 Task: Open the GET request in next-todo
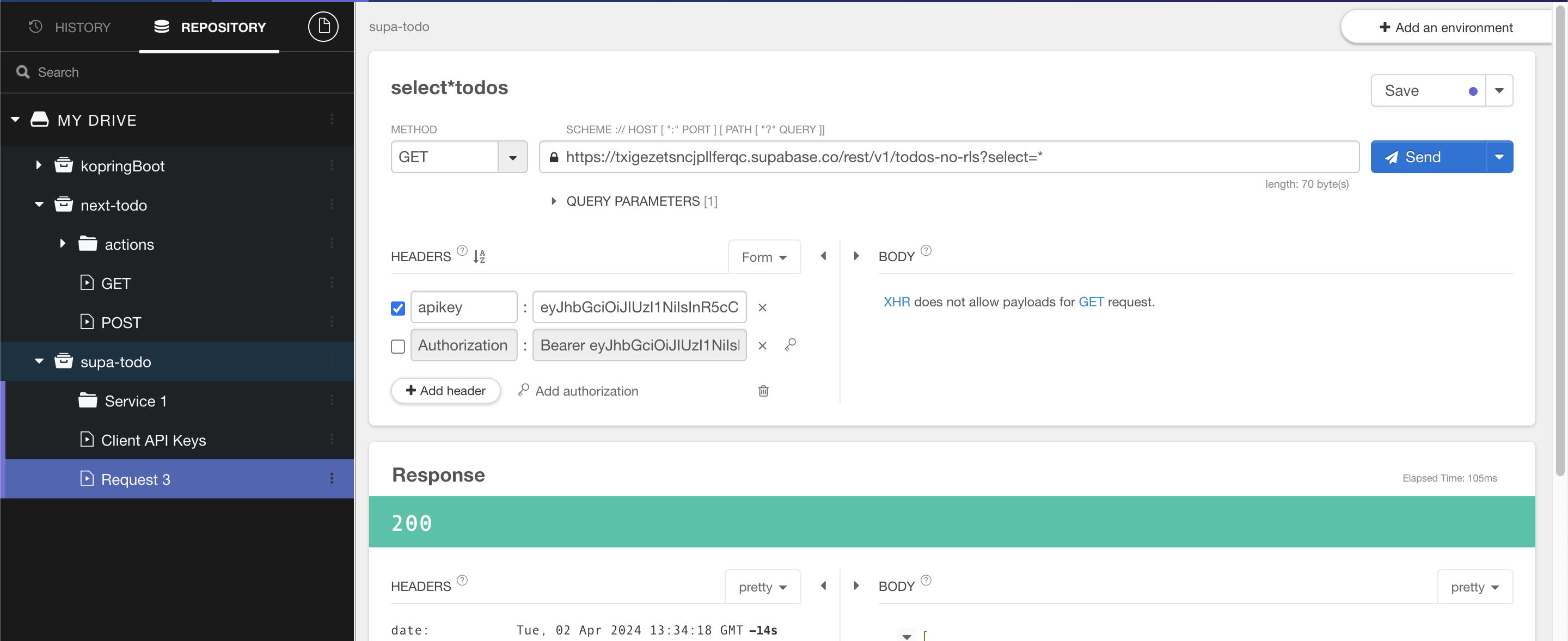tap(115, 283)
